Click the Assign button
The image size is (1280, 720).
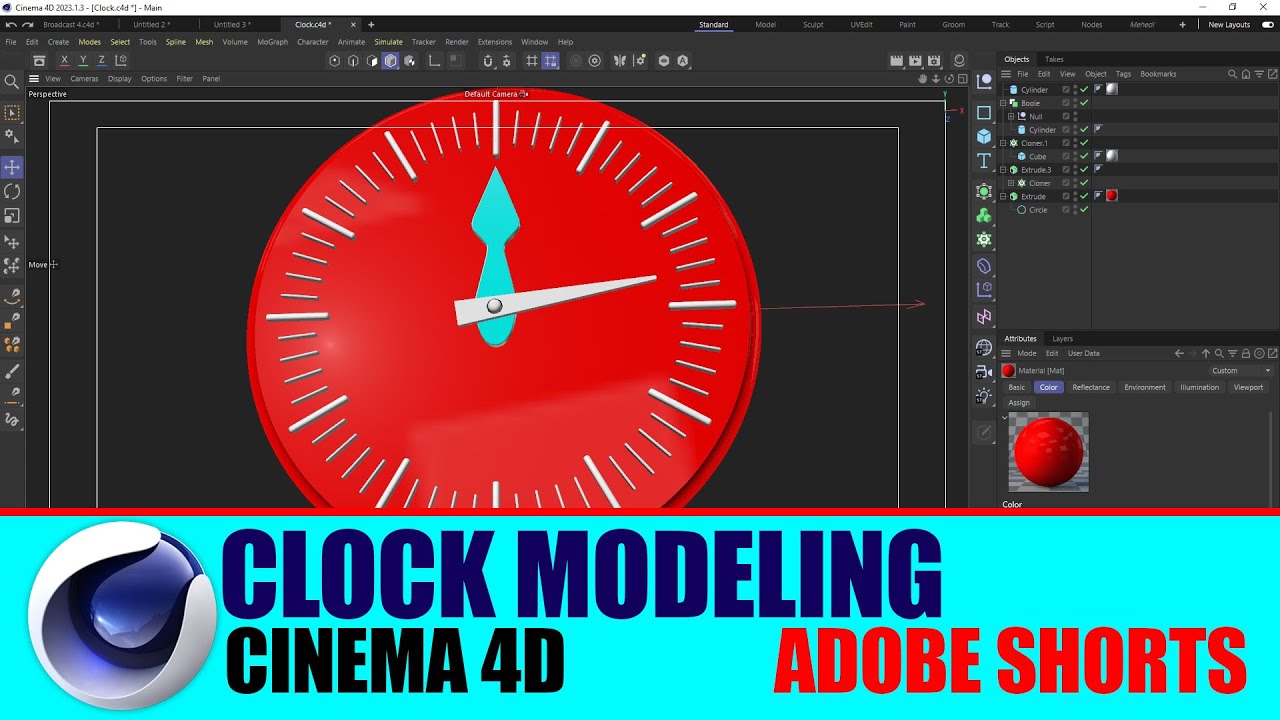(x=1019, y=403)
